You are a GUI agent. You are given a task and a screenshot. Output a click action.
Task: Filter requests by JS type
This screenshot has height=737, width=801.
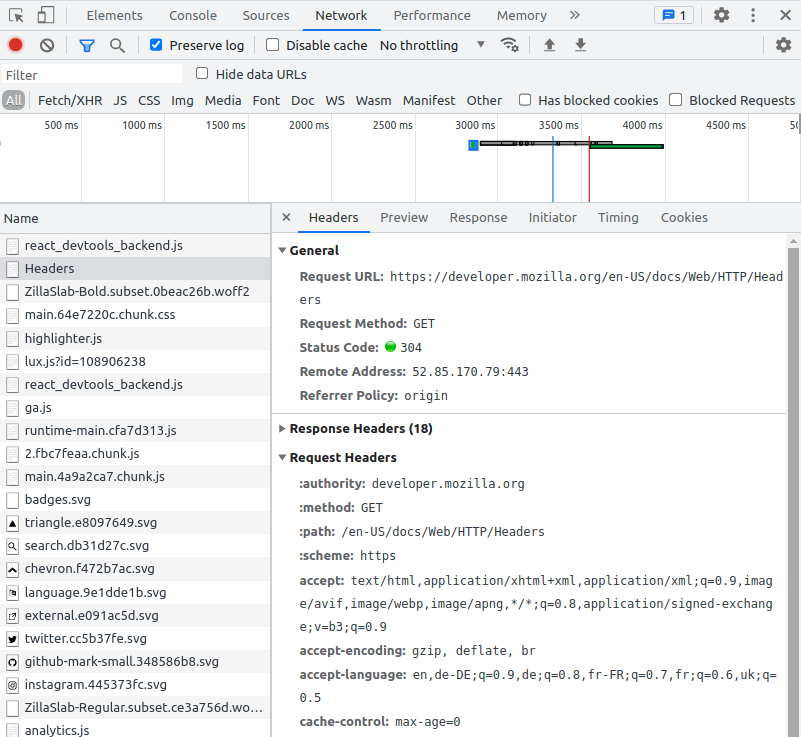120,101
